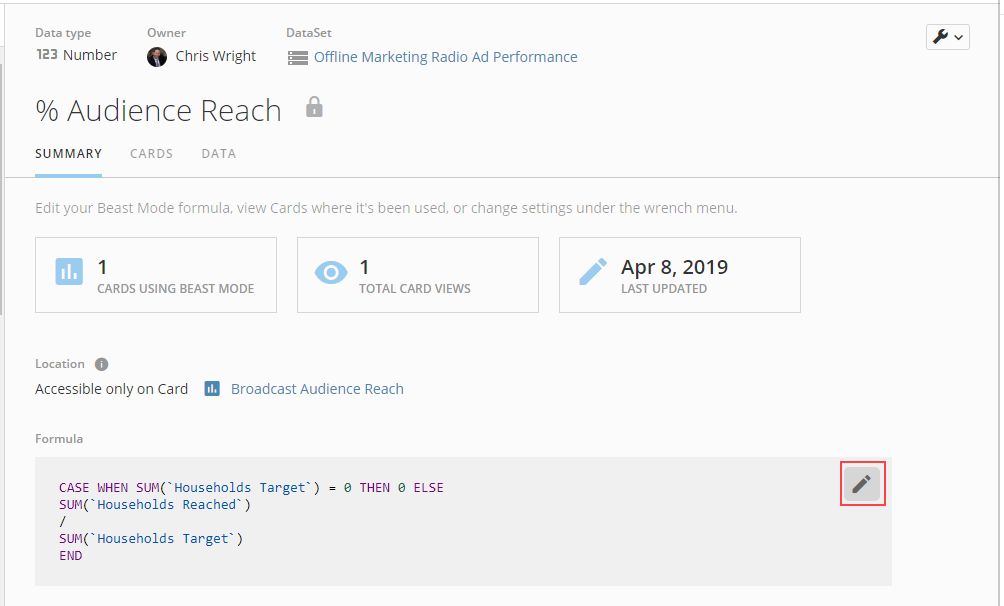Open Offline Marketing Radio Ad Performance dataset
The width and height of the screenshot is (1004, 606).
pyautogui.click(x=445, y=57)
